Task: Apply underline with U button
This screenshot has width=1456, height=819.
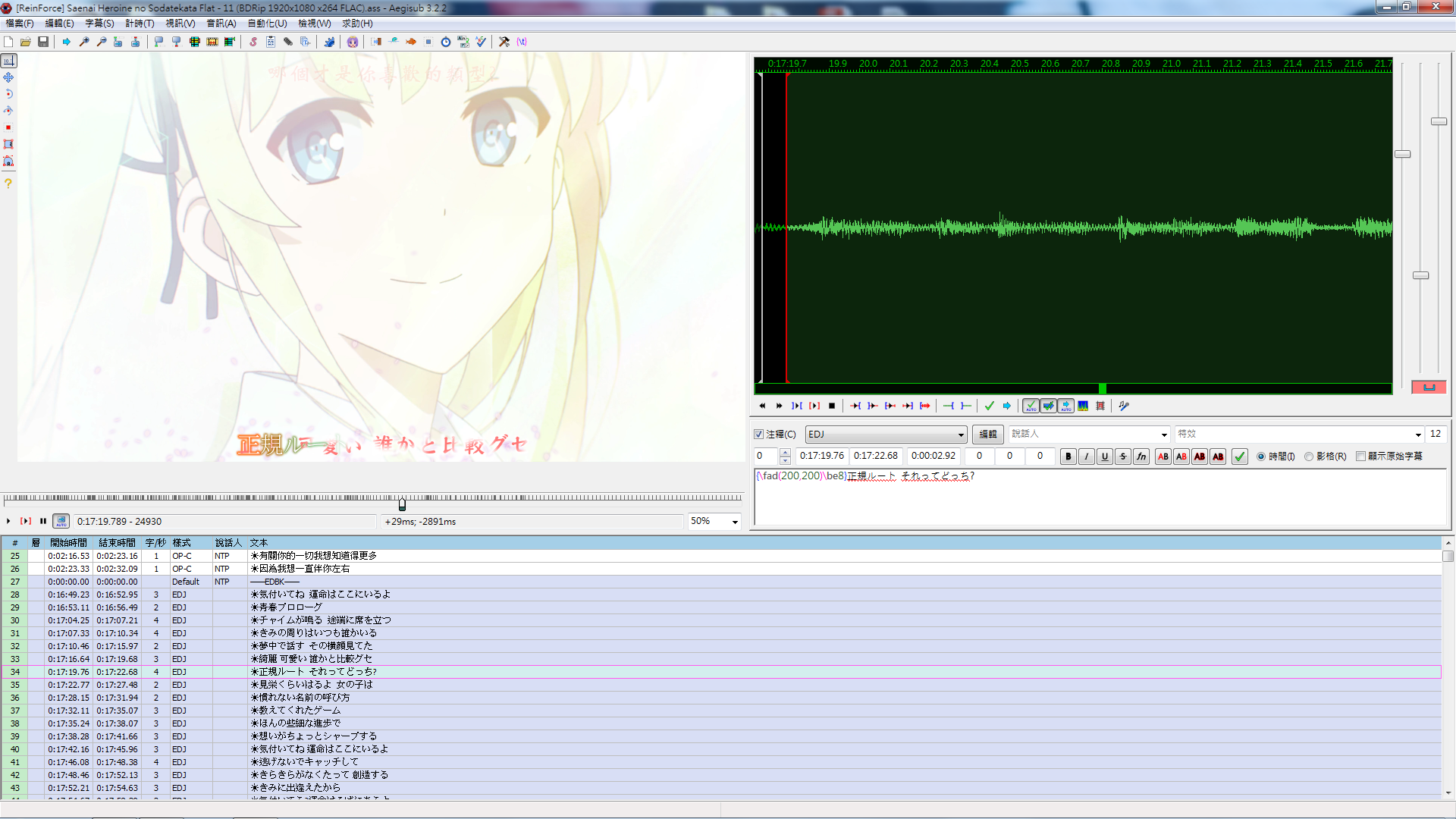Action: [1105, 457]
